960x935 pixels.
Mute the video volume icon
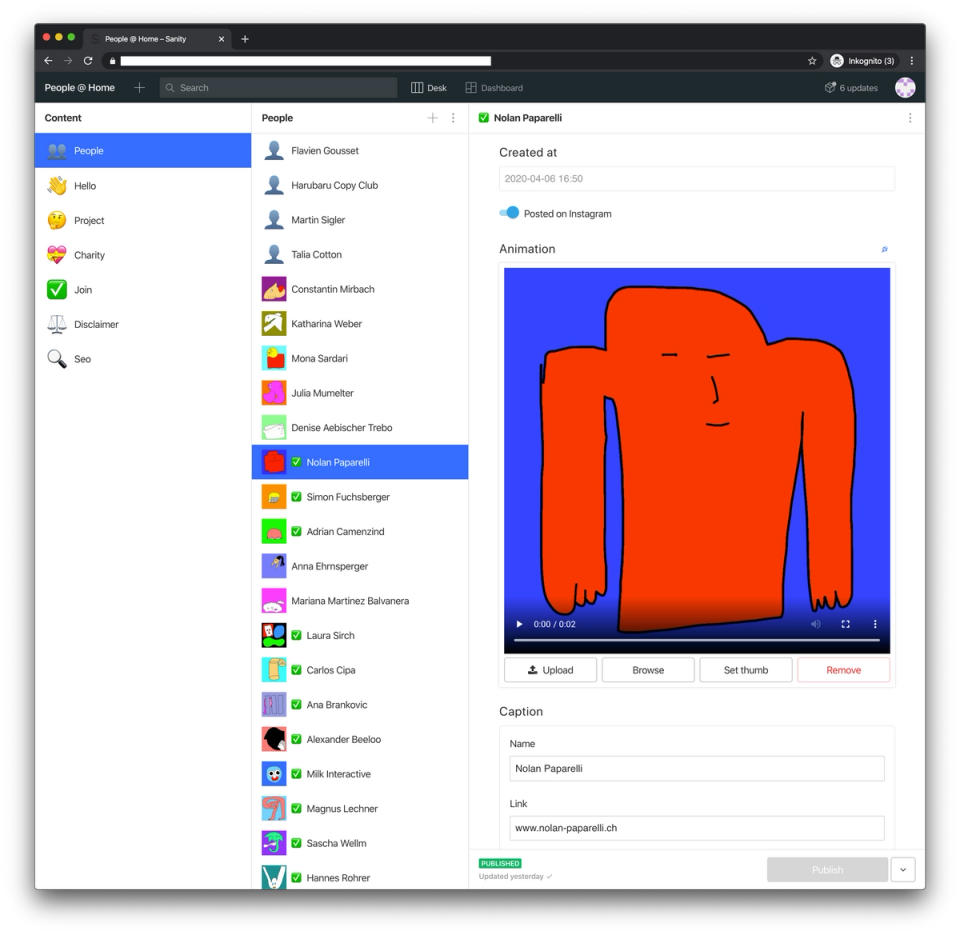816,624
